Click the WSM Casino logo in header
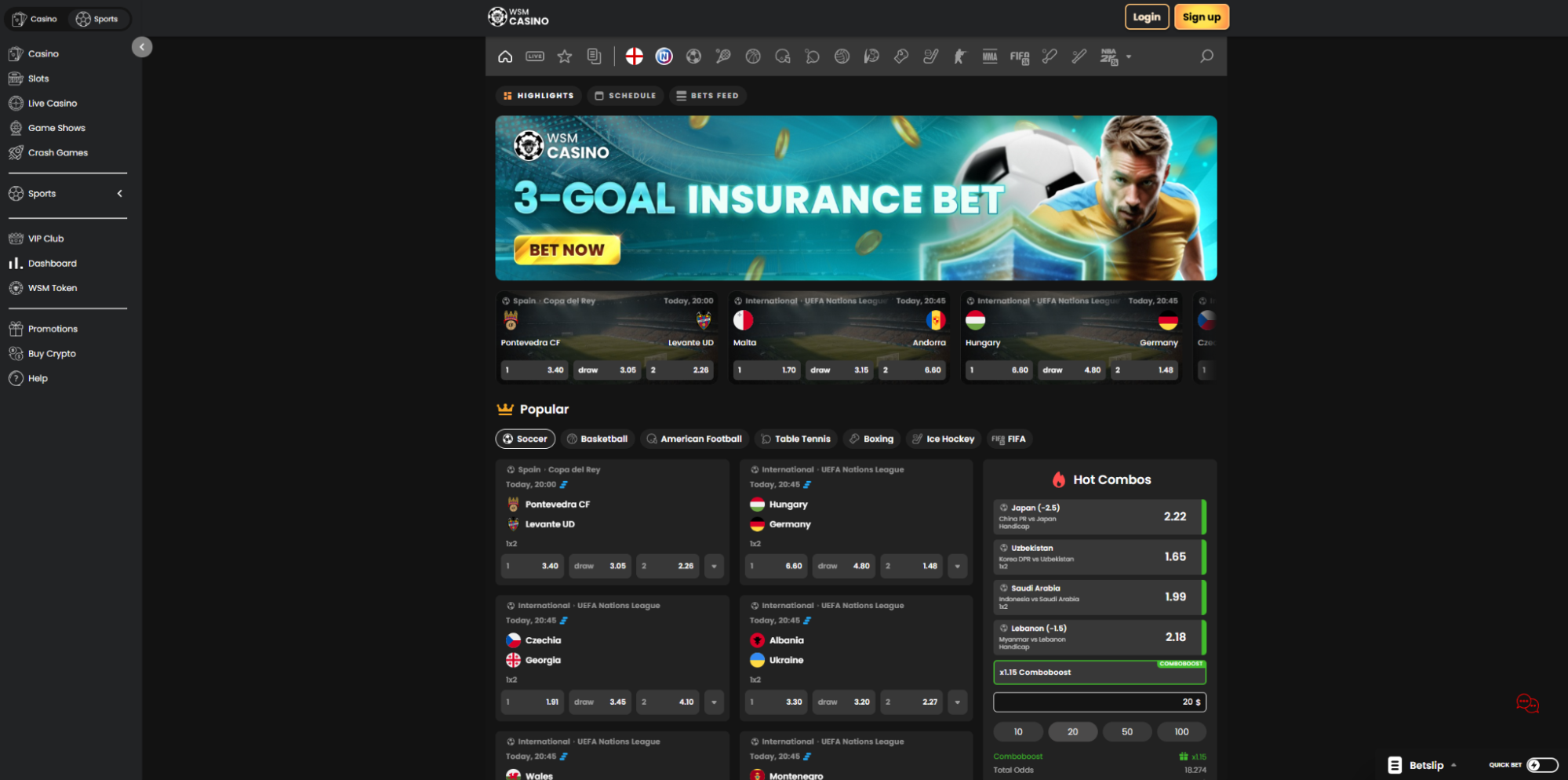 (518, 16)
